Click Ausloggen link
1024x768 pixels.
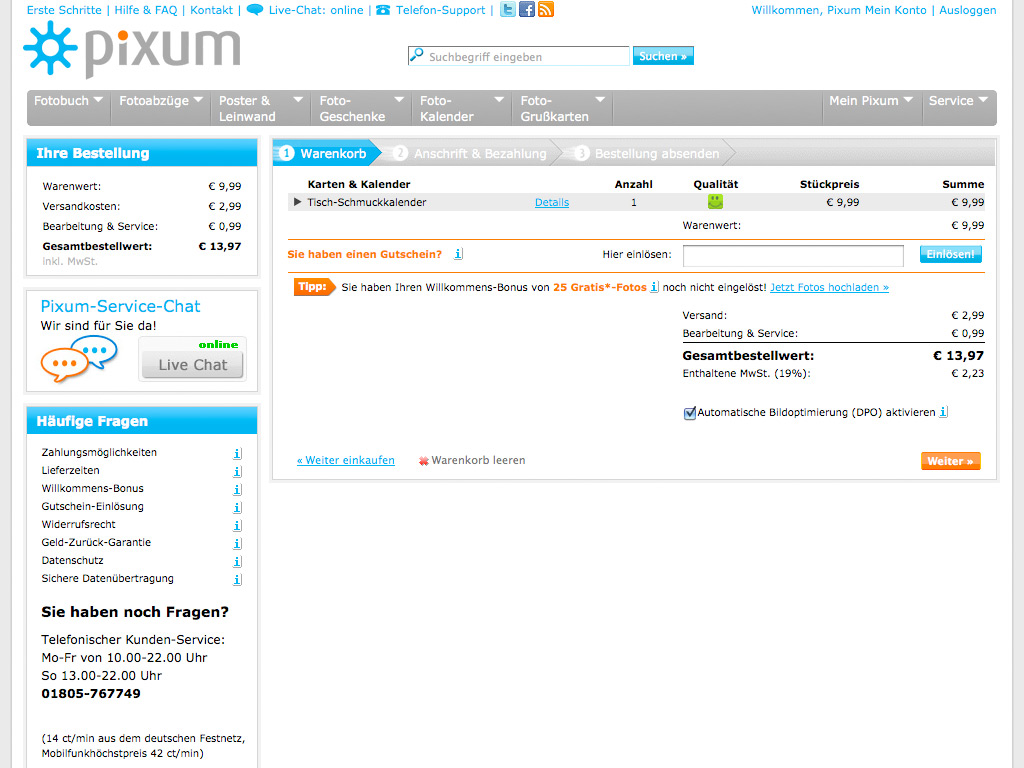(x=968, y=10)
